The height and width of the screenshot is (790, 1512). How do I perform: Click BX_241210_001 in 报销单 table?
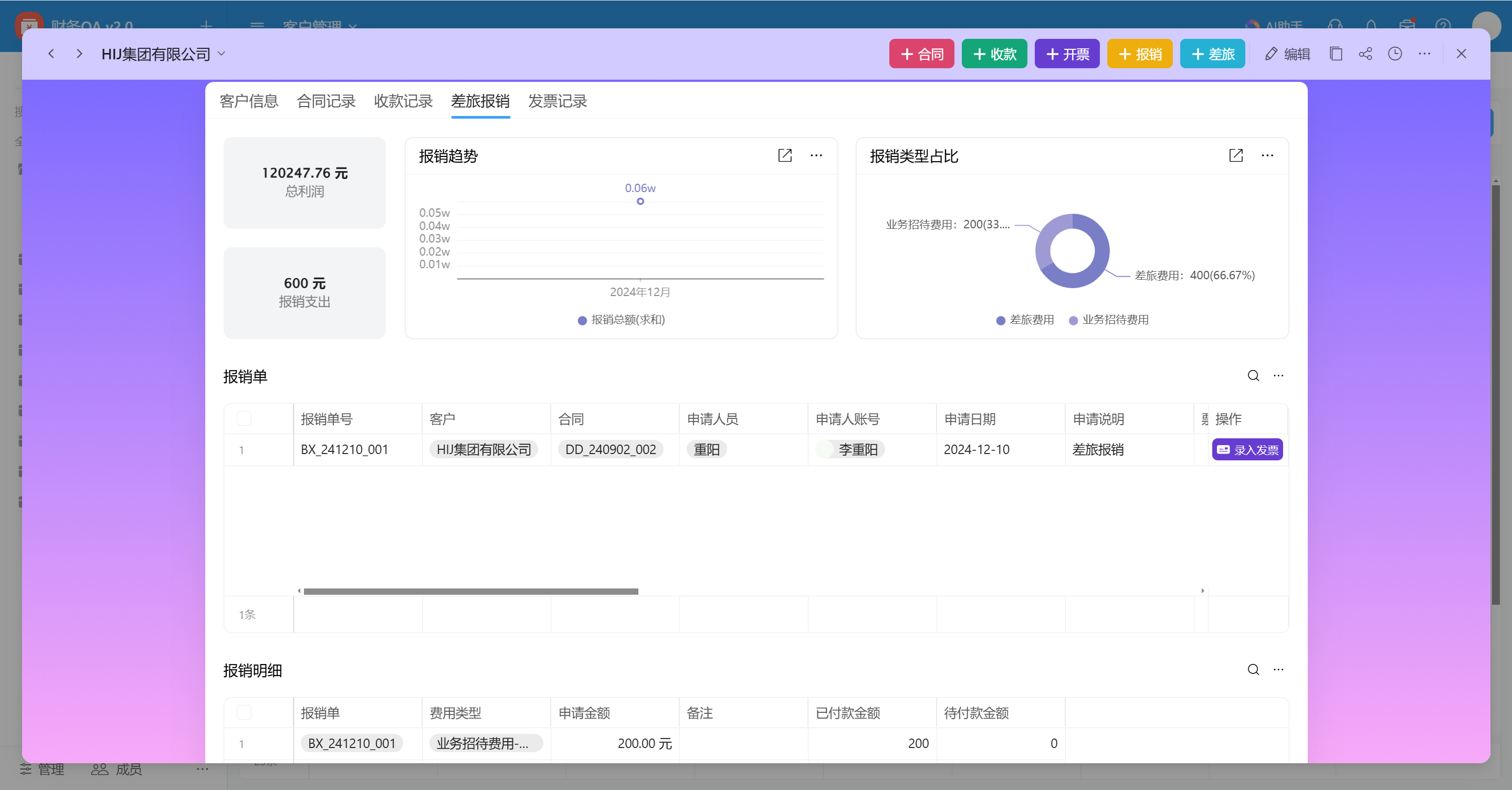(x=344, y=449)
